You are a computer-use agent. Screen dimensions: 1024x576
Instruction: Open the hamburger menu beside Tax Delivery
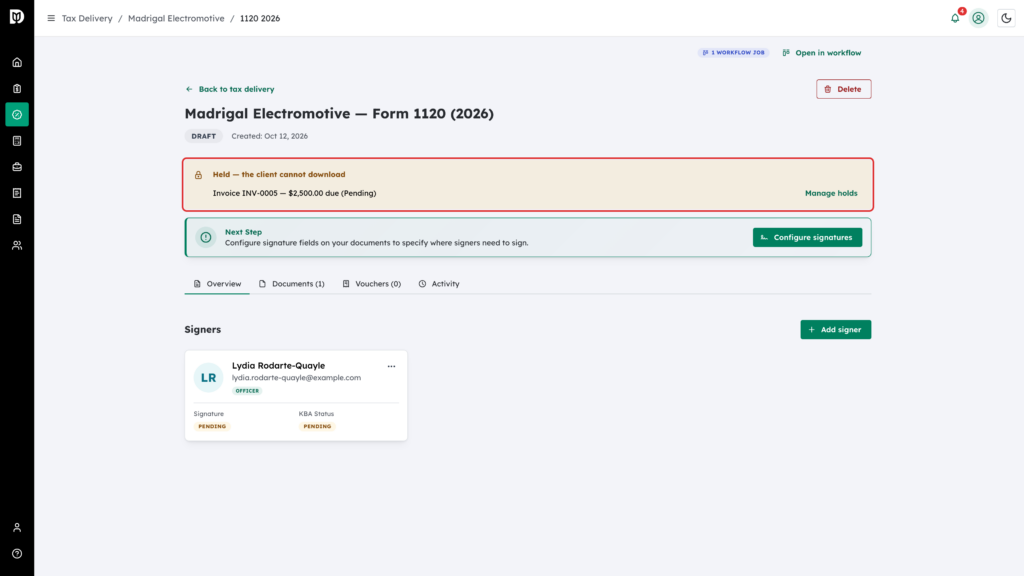[51, 18]
